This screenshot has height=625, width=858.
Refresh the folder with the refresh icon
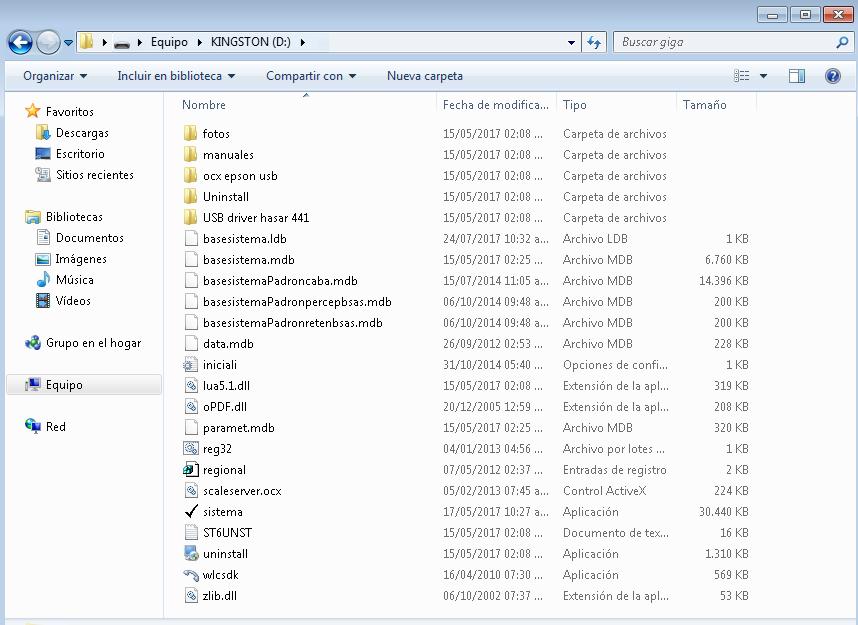pyautogui.click(x=594, y=42)
